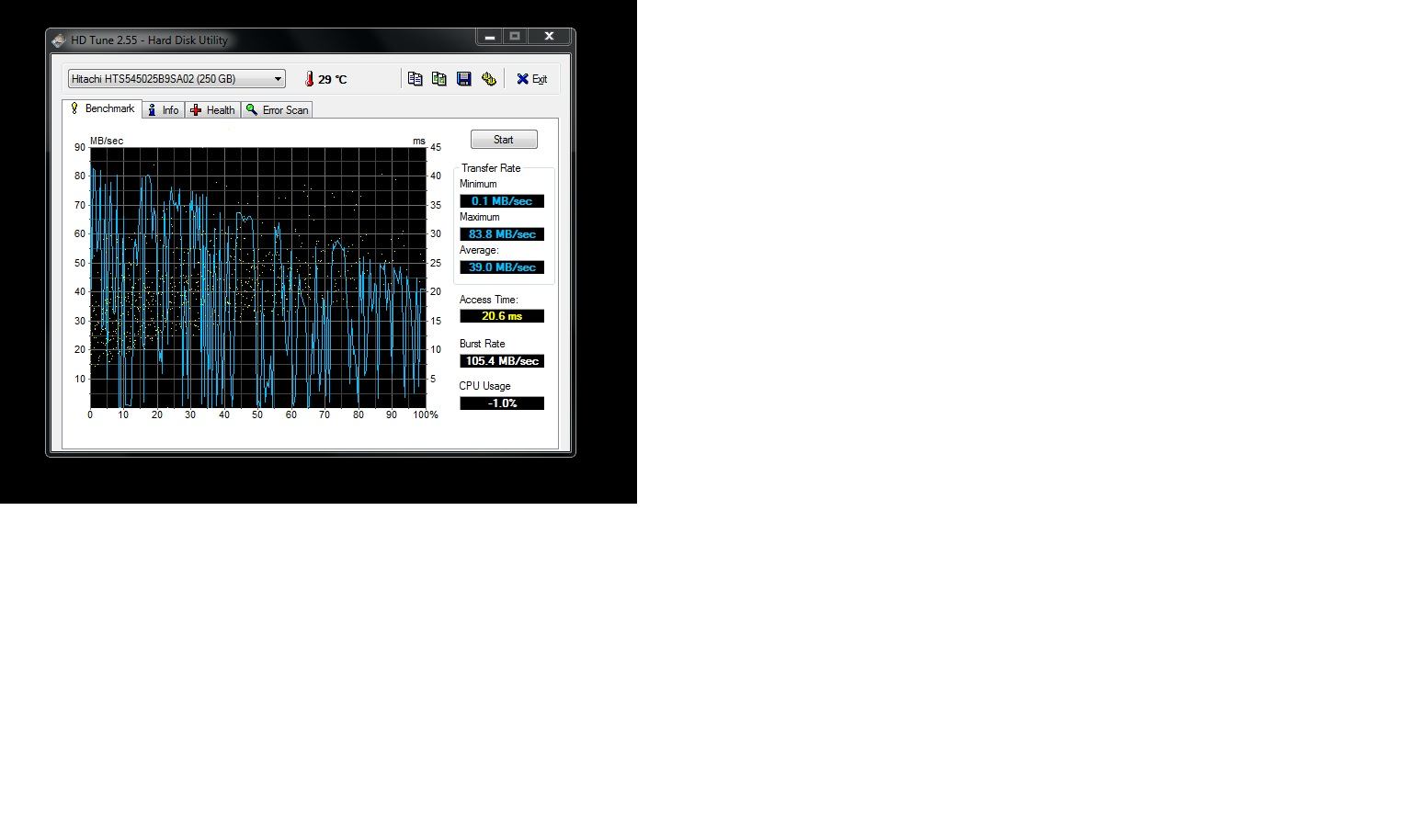Click maximum transfer rate 83.8 MB/sec value
The width and height of the screenshot is (1412, 840).
[502, 234]
